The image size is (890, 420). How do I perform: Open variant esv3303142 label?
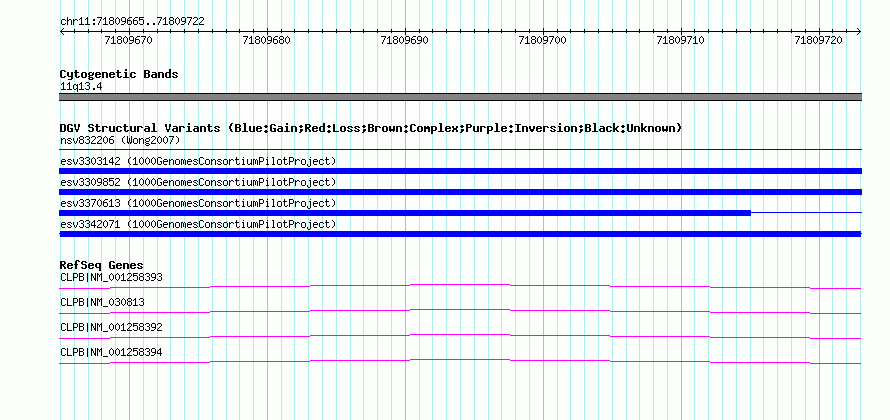(x=198, y=161)
